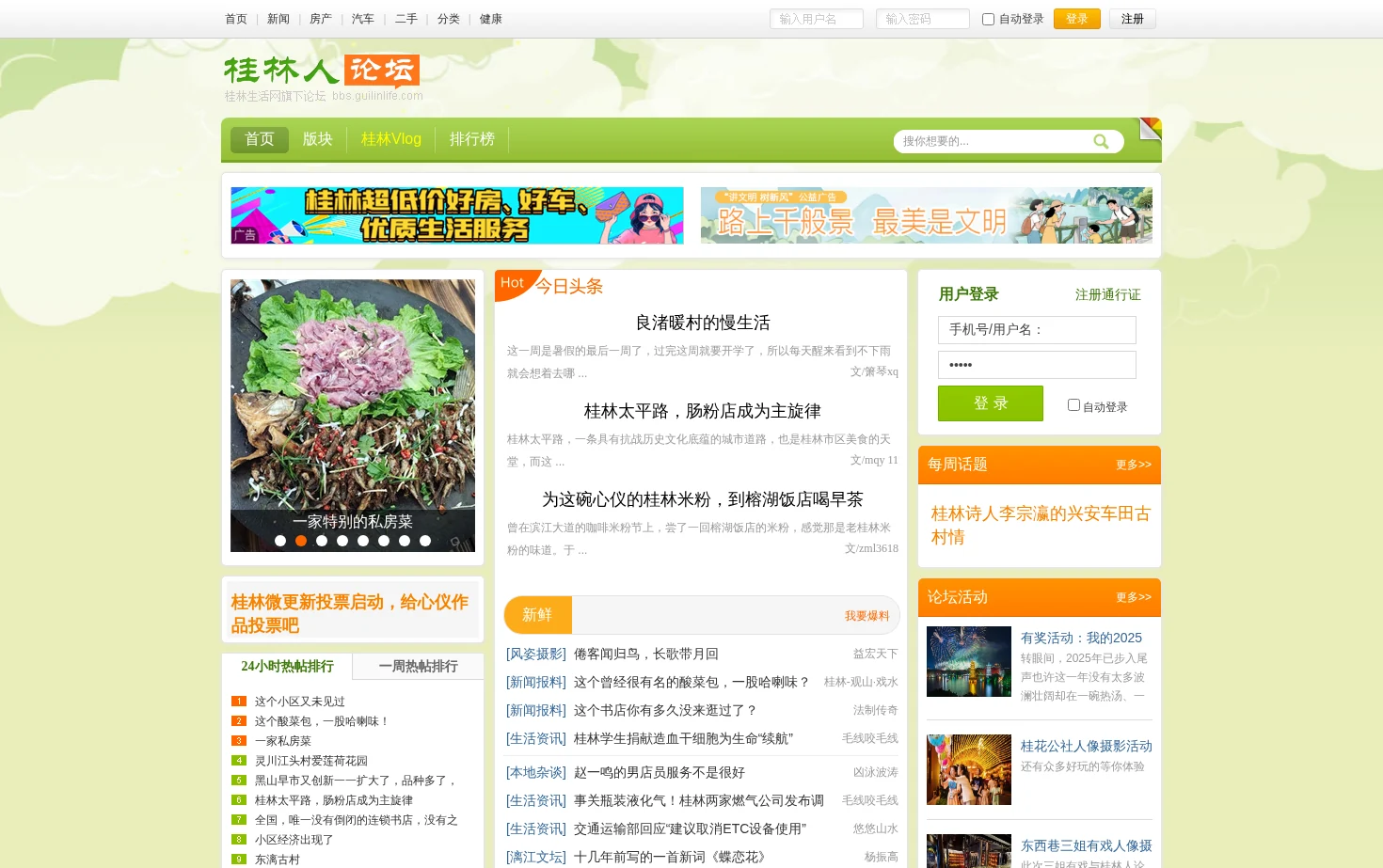The height and width of the screenshot is (868, 1383).
Task: Click the search magnifier icon
Action: (x=1100, y=141)
